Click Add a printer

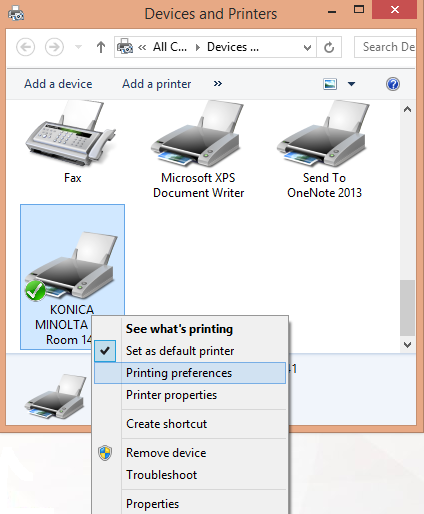(157, 84)
